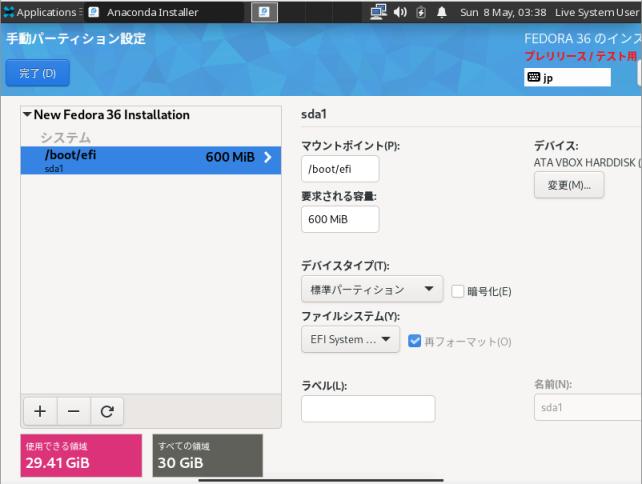This screenshot has height=484, width=642.
Task: Collapse the New Fedora 36 Installation tree
Action: tap(27, 114)
